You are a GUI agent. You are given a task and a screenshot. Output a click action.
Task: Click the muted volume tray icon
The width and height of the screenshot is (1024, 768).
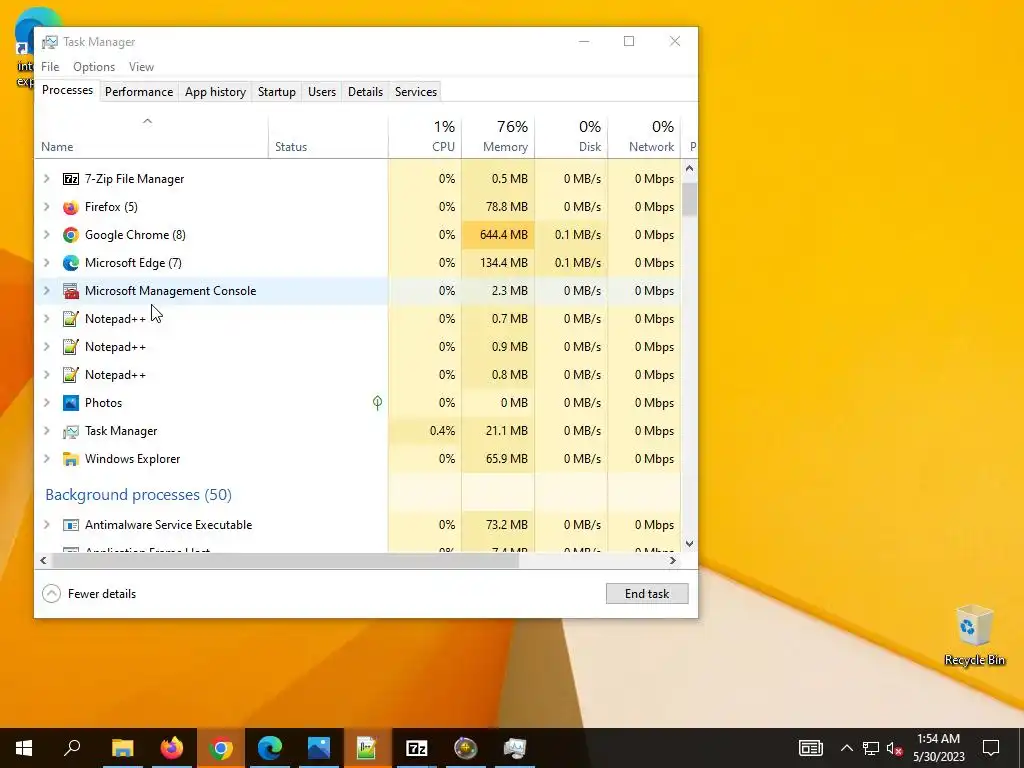click(895, 748)
